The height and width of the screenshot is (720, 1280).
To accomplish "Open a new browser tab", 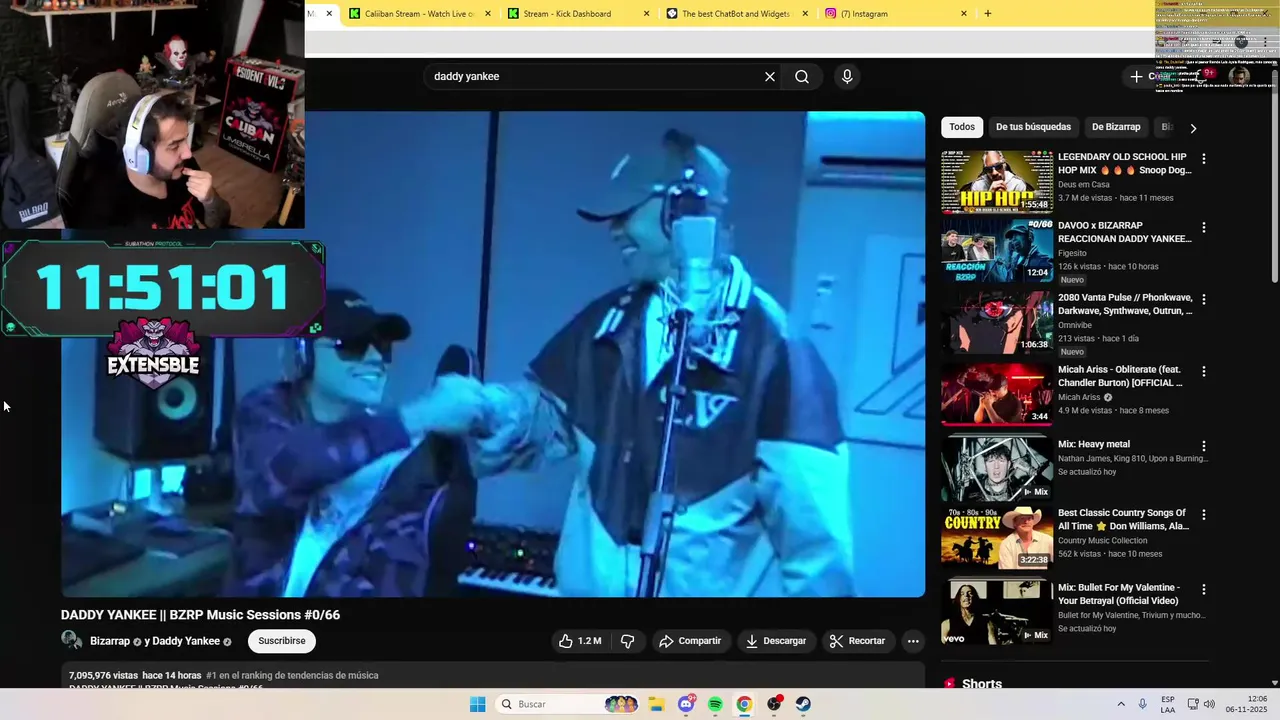I will [x=988, y=14].
